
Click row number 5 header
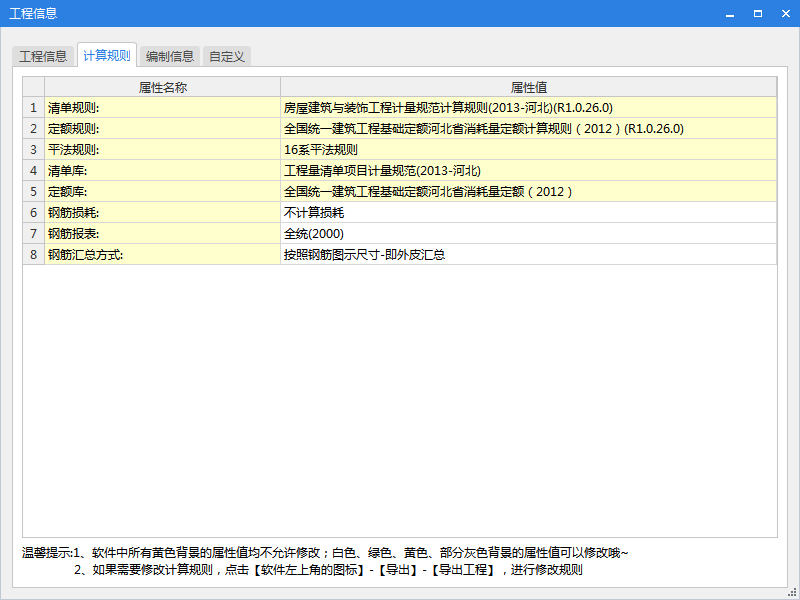click(x=34, y=191)
